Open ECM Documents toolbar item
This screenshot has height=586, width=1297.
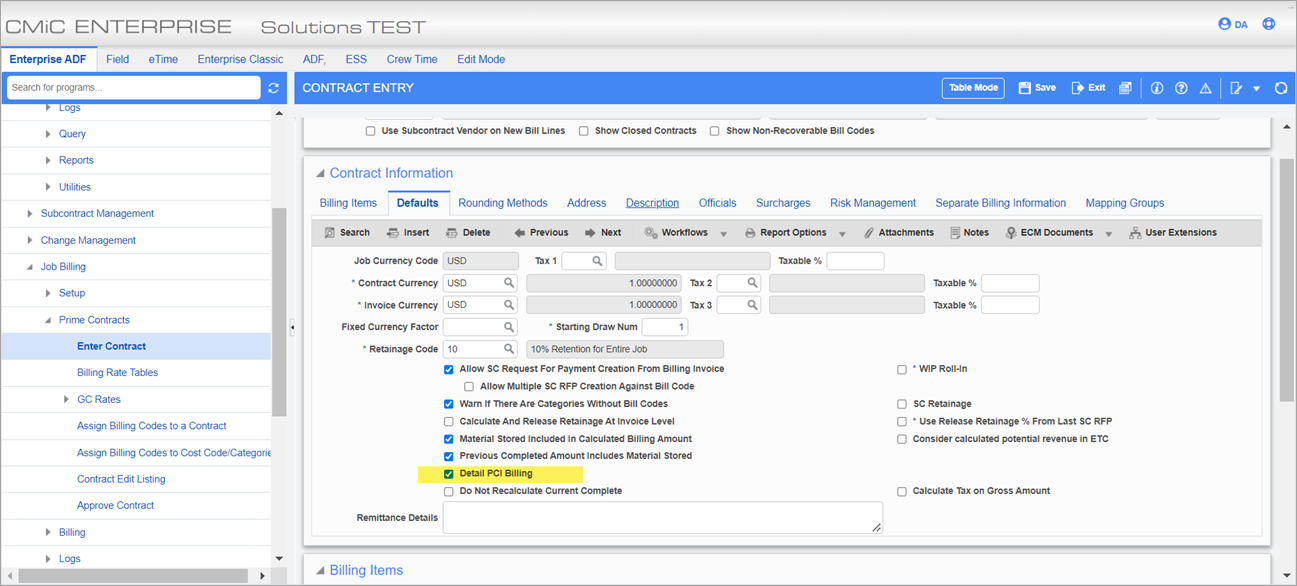coord(1049,232)
